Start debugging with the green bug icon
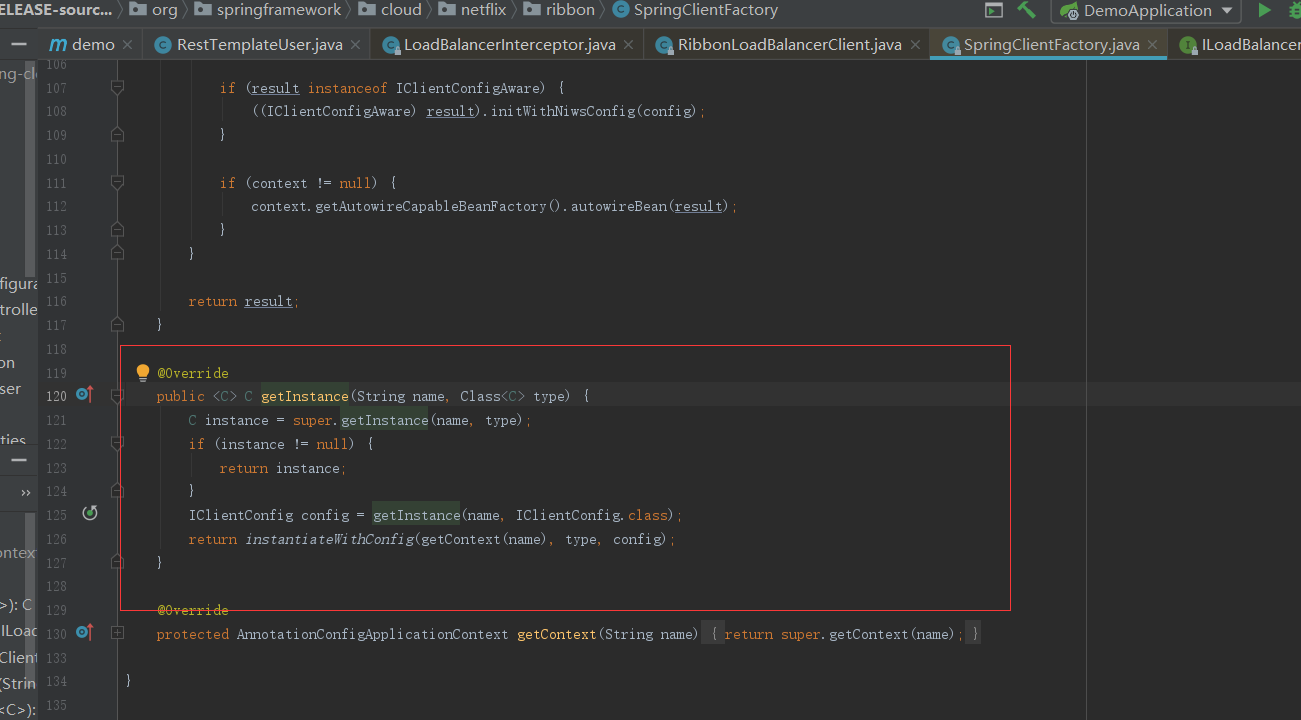 [x=1294, y=10]
